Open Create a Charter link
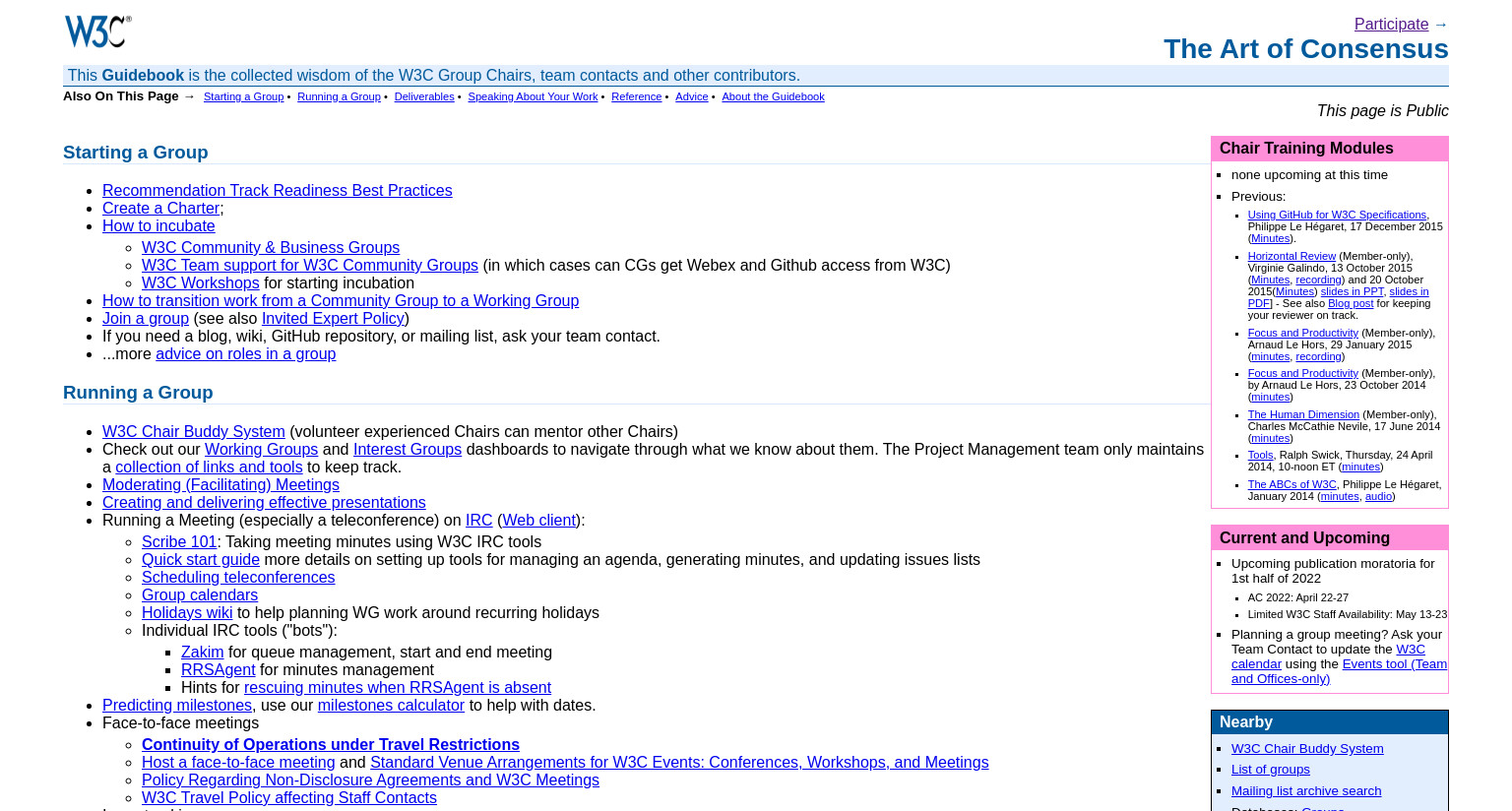Viewport: 1512px width, 811px height. [x=160, y=209]
